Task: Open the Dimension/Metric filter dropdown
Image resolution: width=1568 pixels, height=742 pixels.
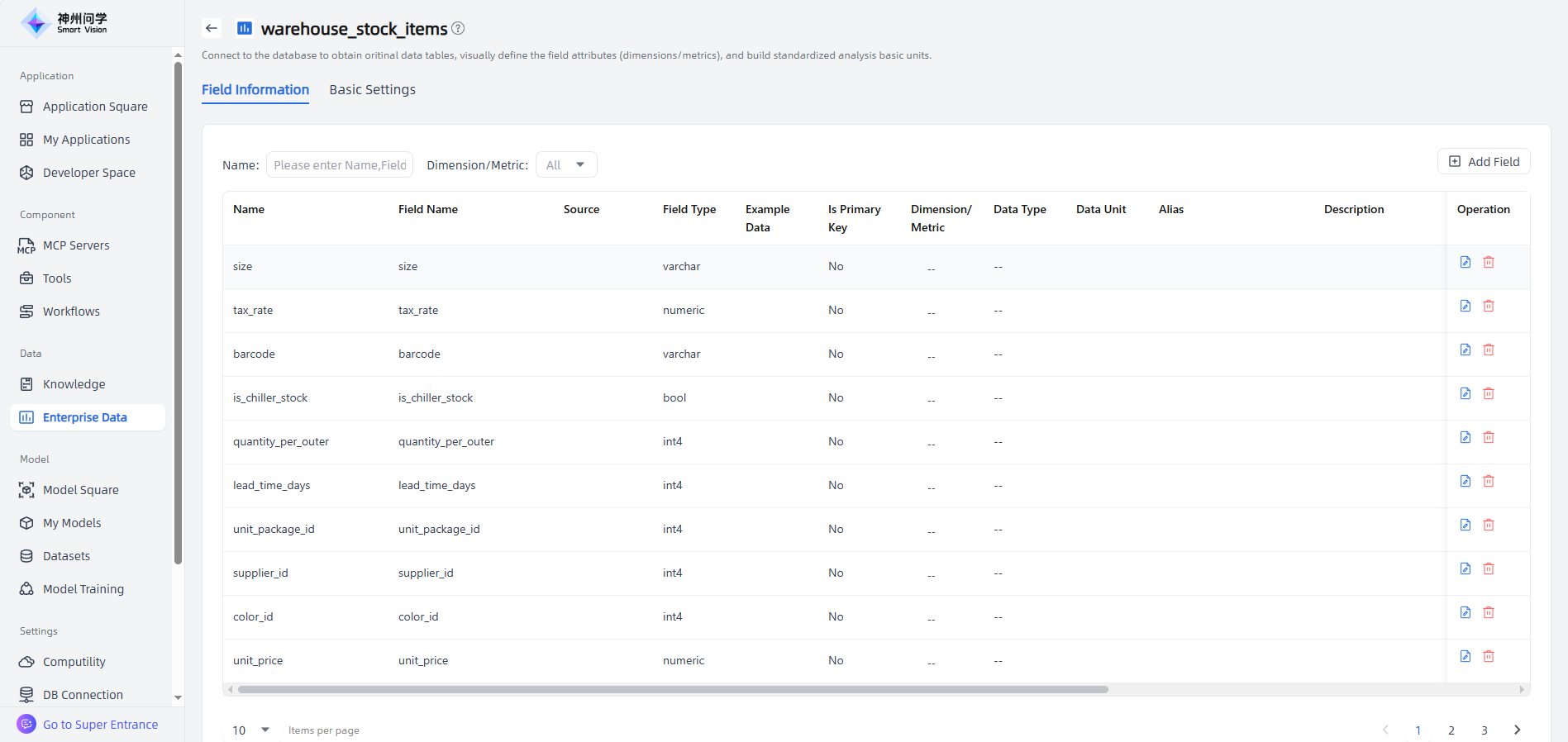Action: point(566,165)
